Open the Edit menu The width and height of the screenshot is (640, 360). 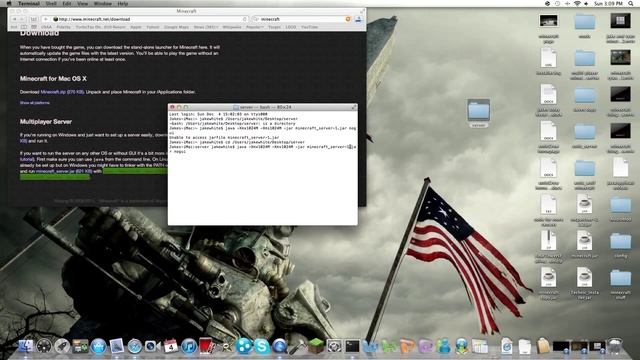click(67, 3)
